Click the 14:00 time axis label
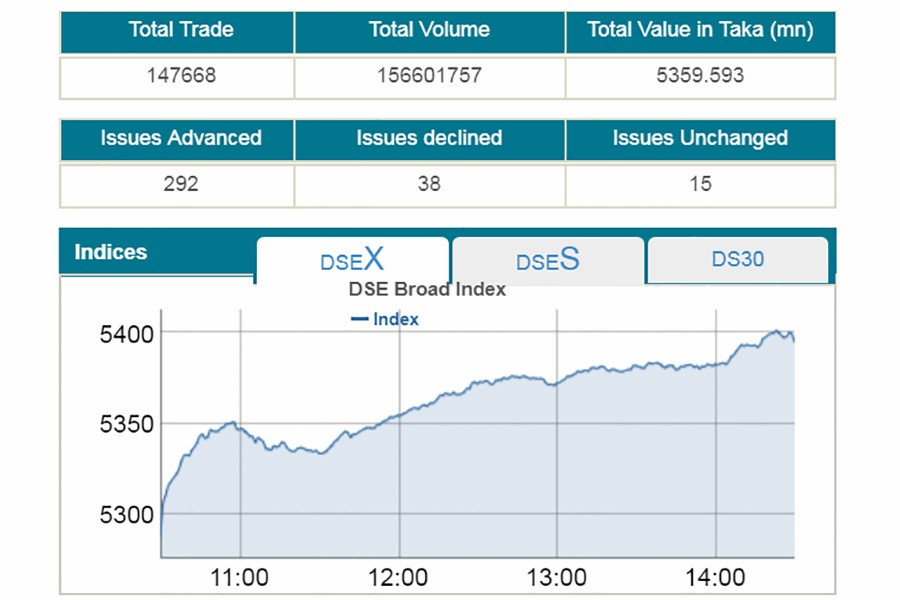This screenshot has width=900, height=600. point(715,577)
